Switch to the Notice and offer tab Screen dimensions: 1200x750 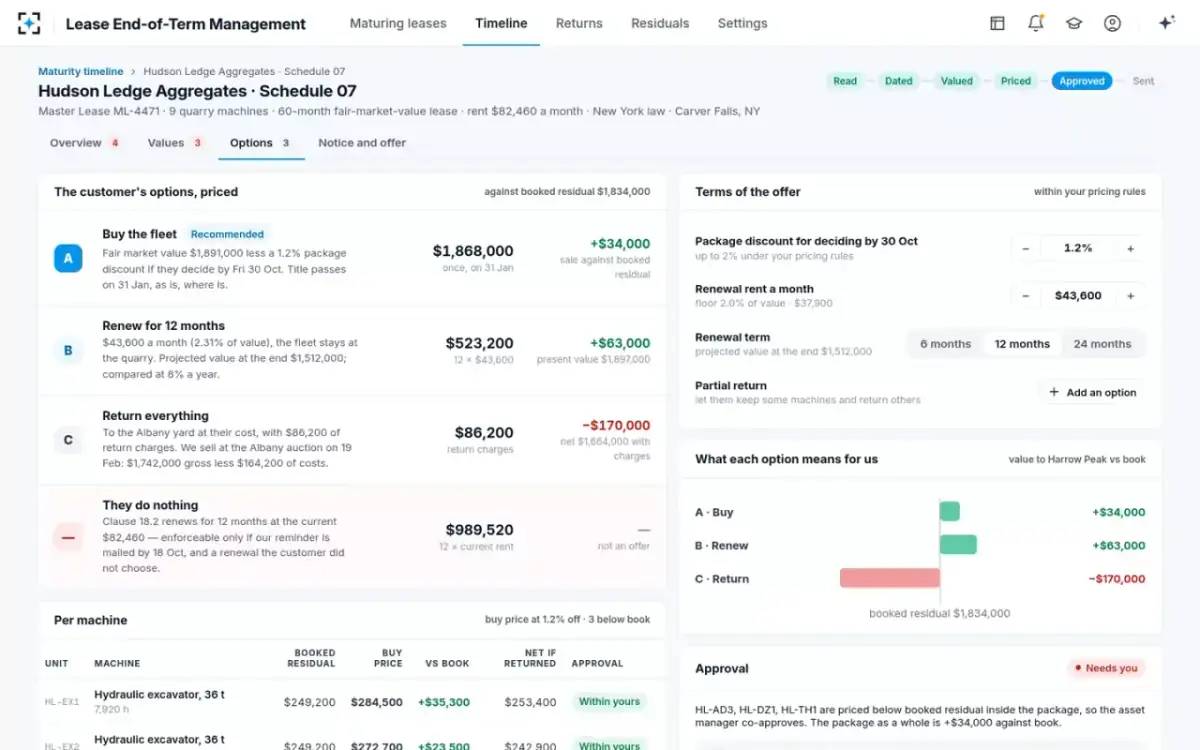click(362, 143)
